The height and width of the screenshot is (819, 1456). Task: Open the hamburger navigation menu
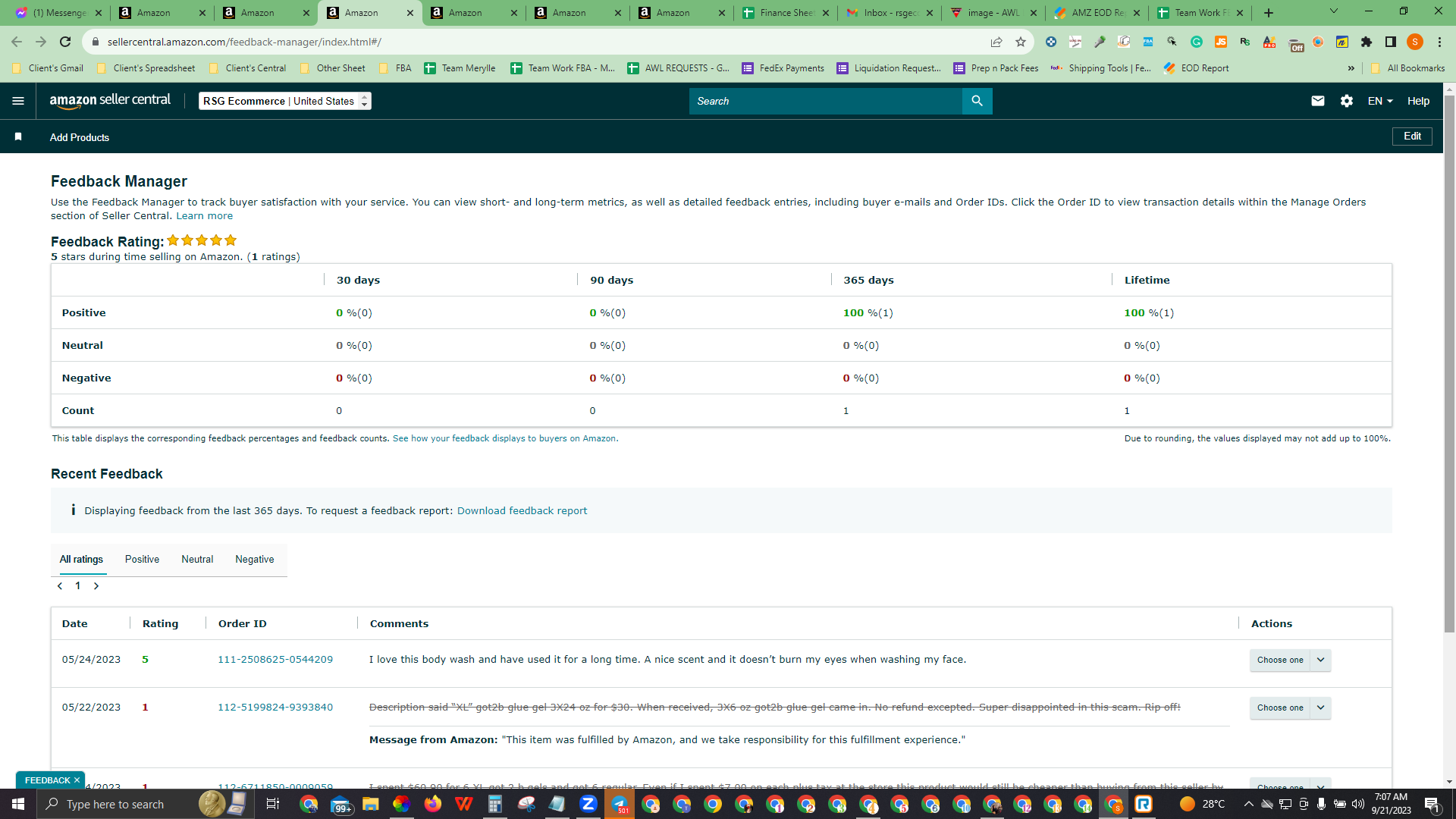(x=18, y=101)
